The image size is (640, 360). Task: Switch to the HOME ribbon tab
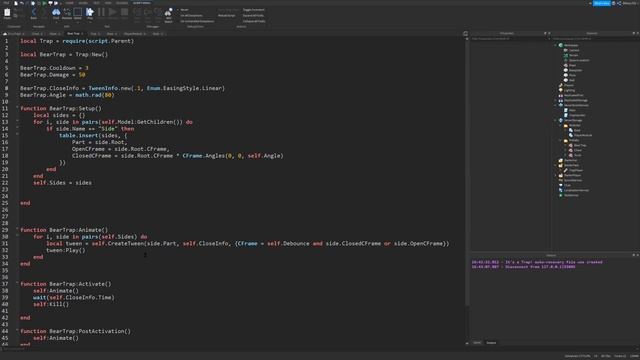(69, 3)
